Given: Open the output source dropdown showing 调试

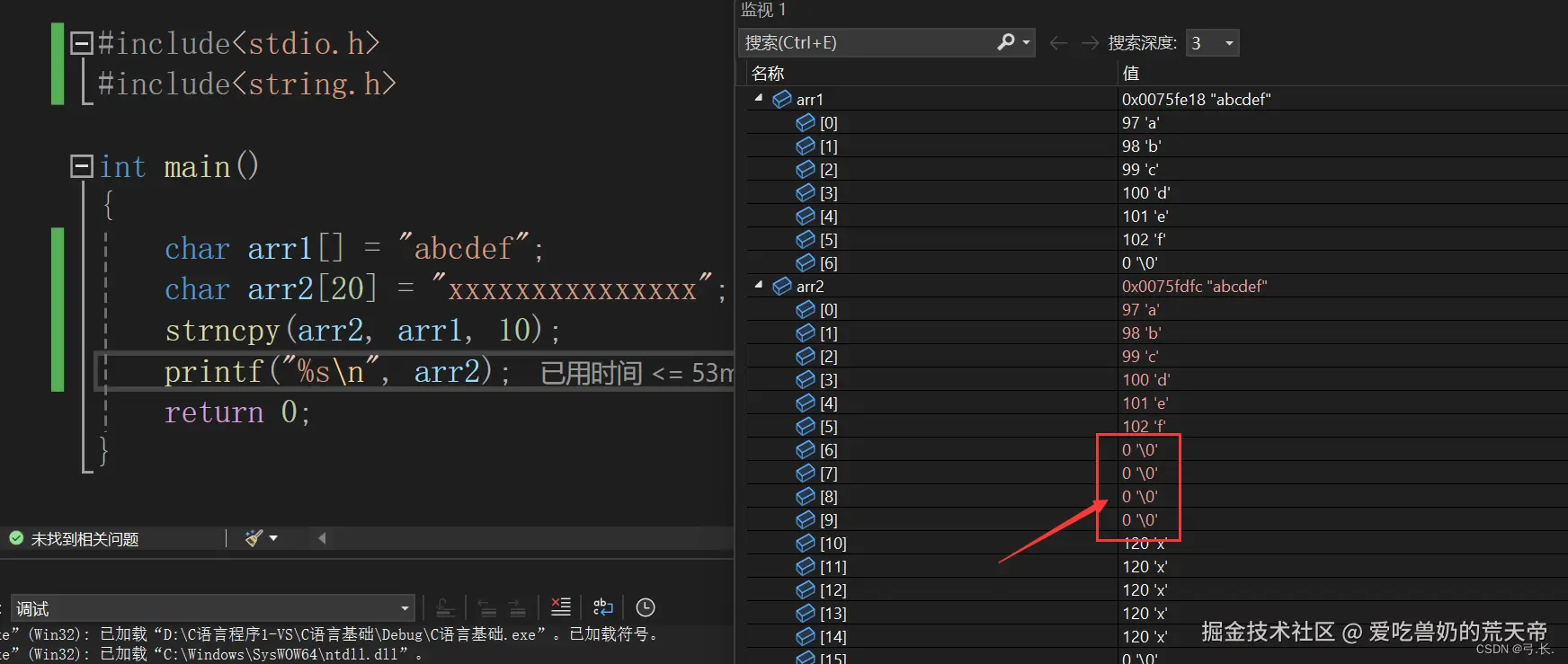Looking at the screenshot, I should pyautogui.click(x=213, y=608).
